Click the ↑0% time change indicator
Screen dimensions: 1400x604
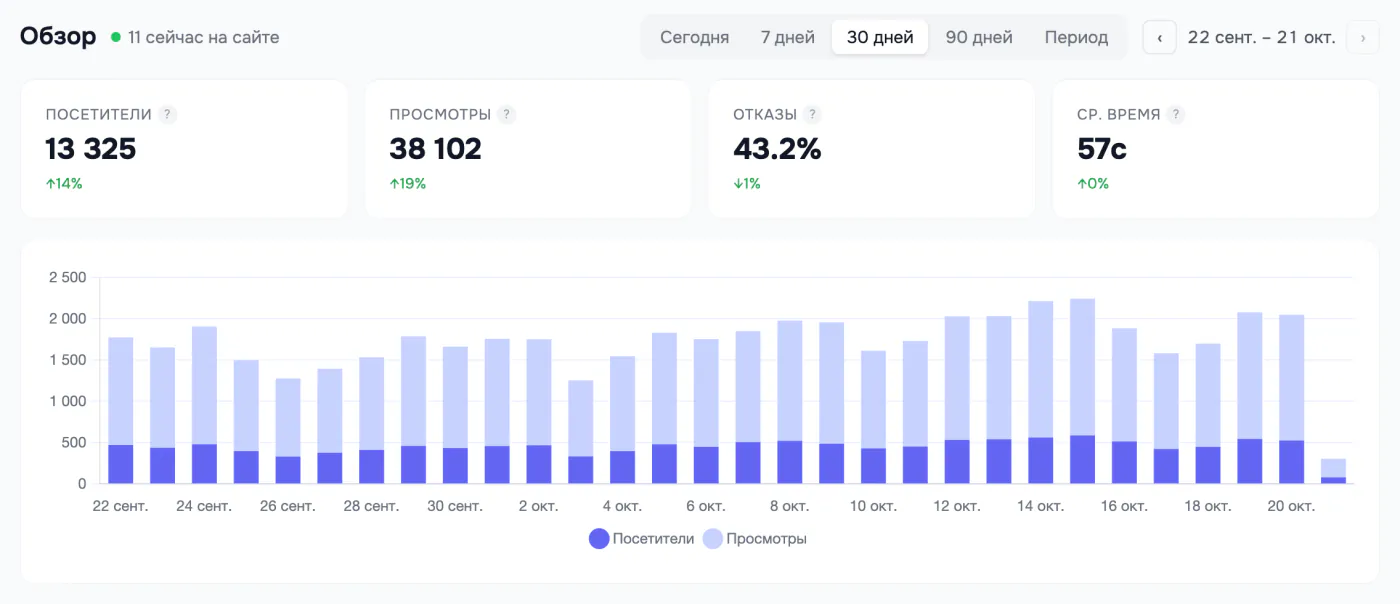(x=1093, y=184)
